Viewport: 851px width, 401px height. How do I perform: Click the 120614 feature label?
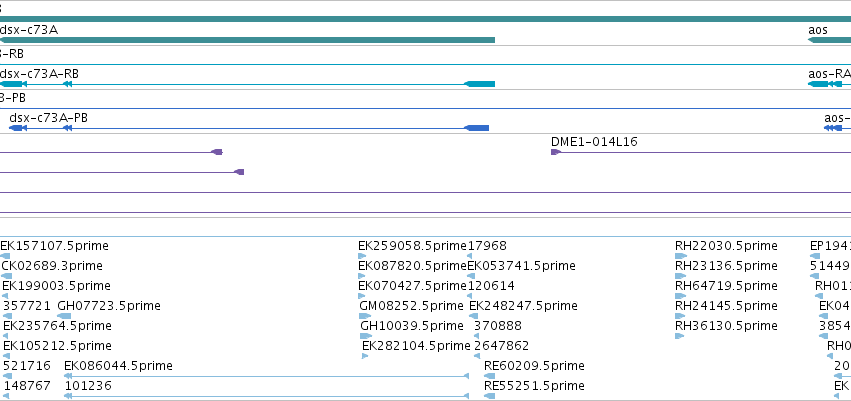click(x=491, y=286)
